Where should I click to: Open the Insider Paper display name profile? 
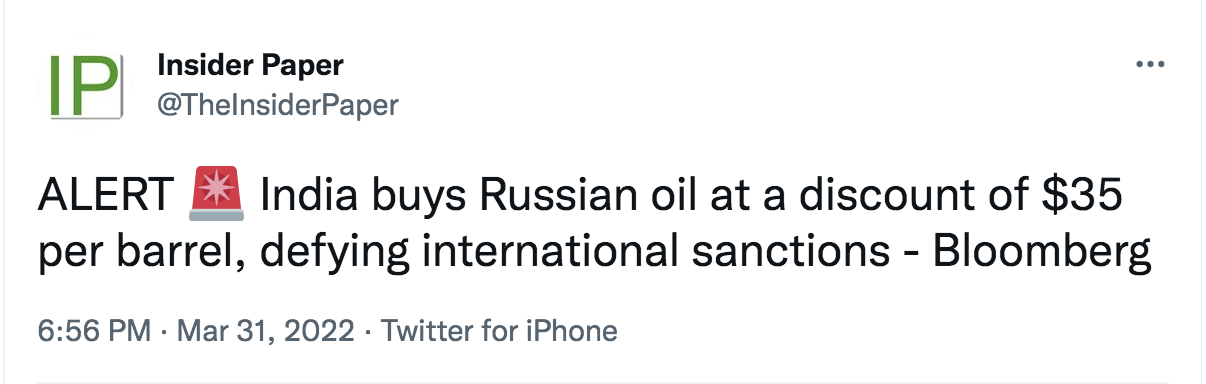tap(251, 65)
